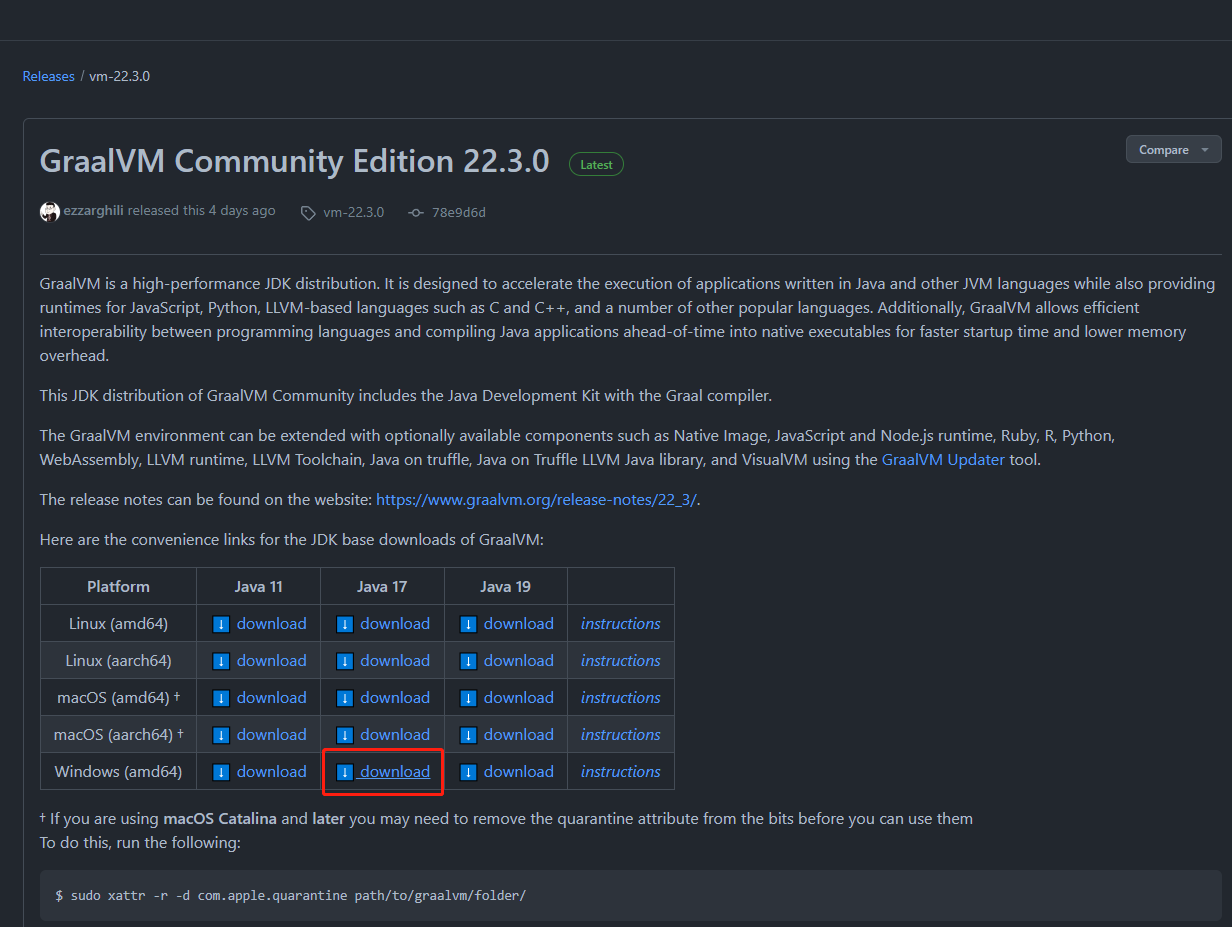Open commit 78e9d6d

459,212
